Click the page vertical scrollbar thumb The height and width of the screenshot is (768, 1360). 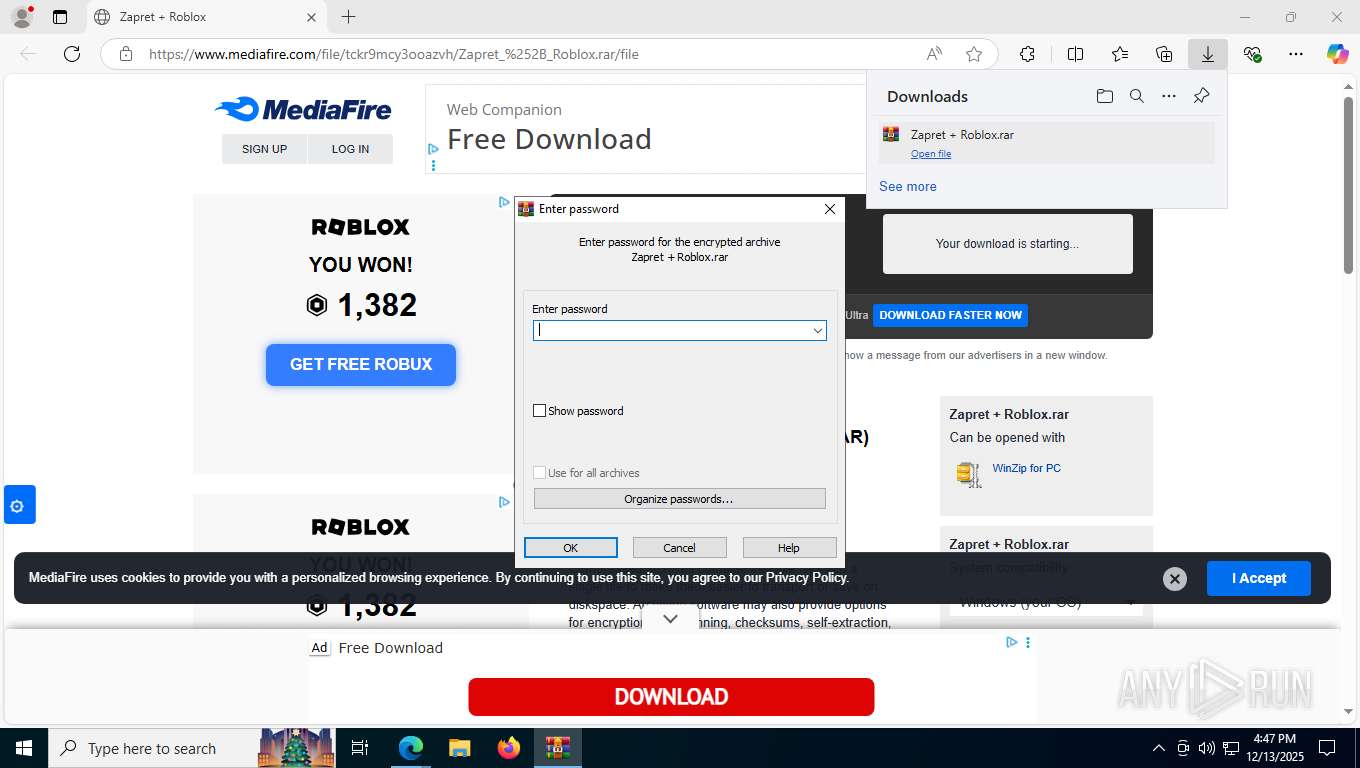pyautogui.click(x=1348, y=186)
